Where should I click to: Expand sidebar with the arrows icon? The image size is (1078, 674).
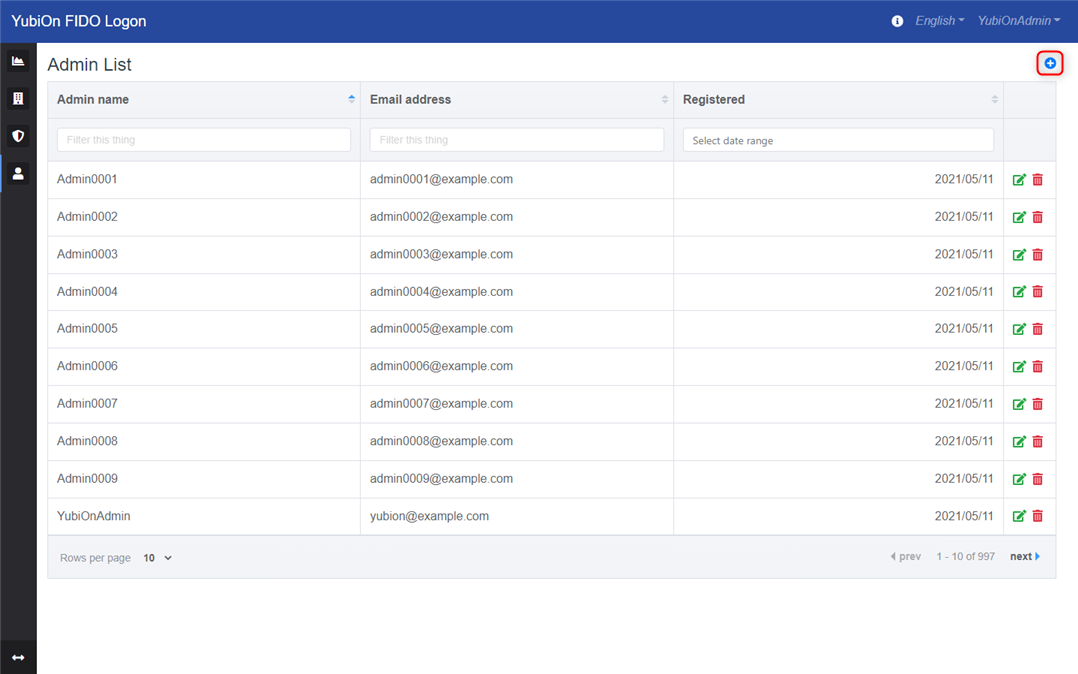[x=18, y=657]
